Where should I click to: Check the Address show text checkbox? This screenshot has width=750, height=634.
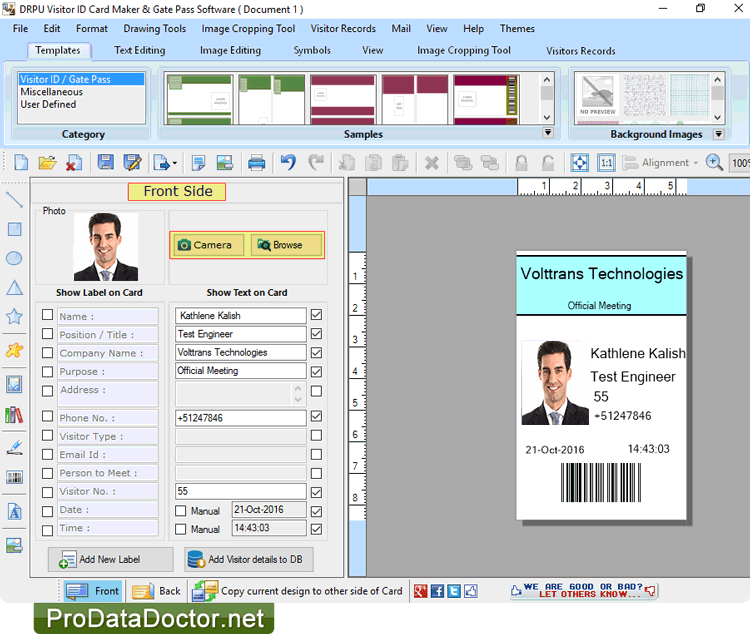(316, 391)
